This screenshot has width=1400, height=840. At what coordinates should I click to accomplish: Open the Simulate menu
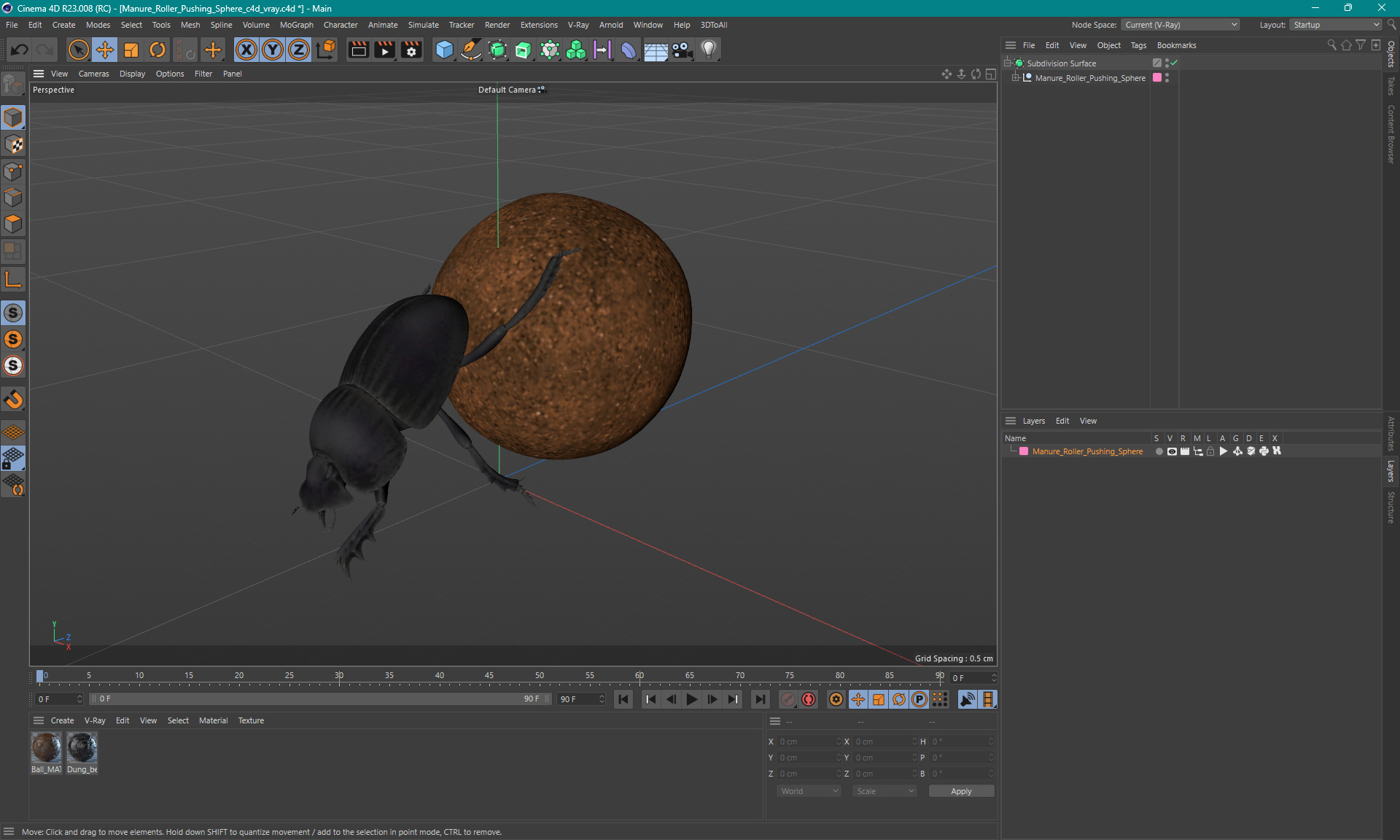coord(423,25)
